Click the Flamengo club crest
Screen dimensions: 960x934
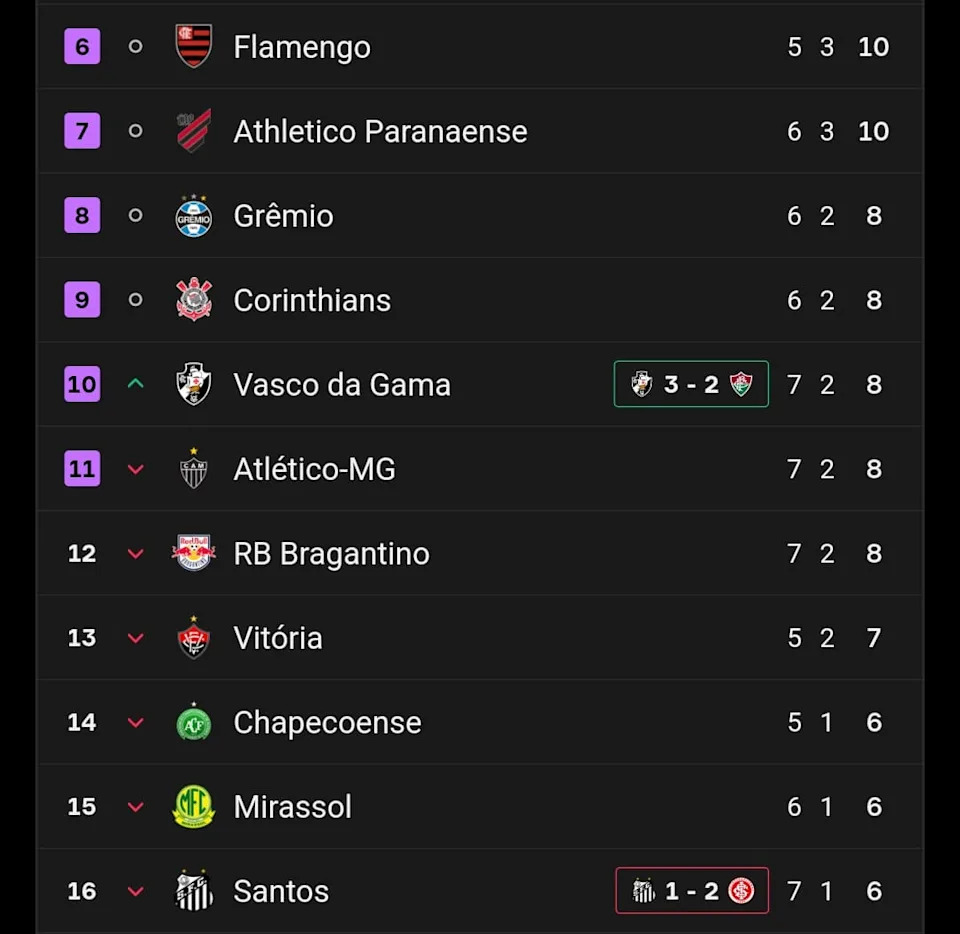pyautogui.click(x=193, y=47)
